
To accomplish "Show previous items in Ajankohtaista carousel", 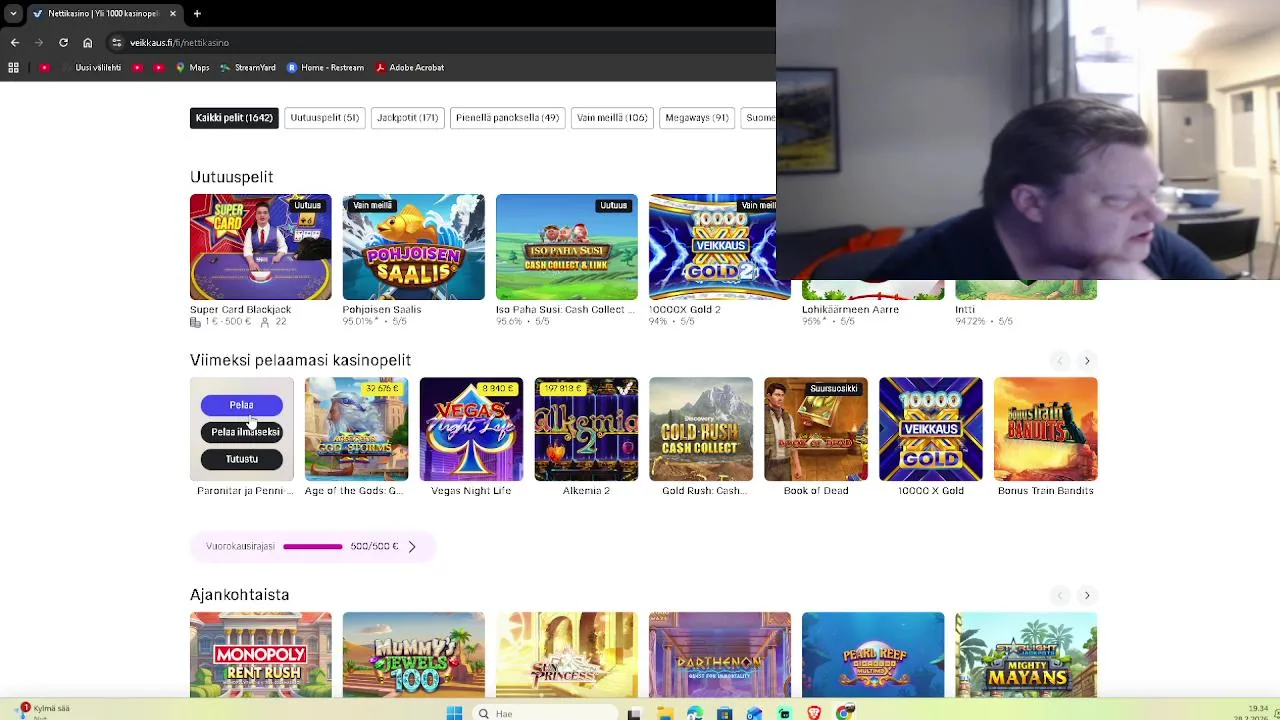I will coord(1060,595).
